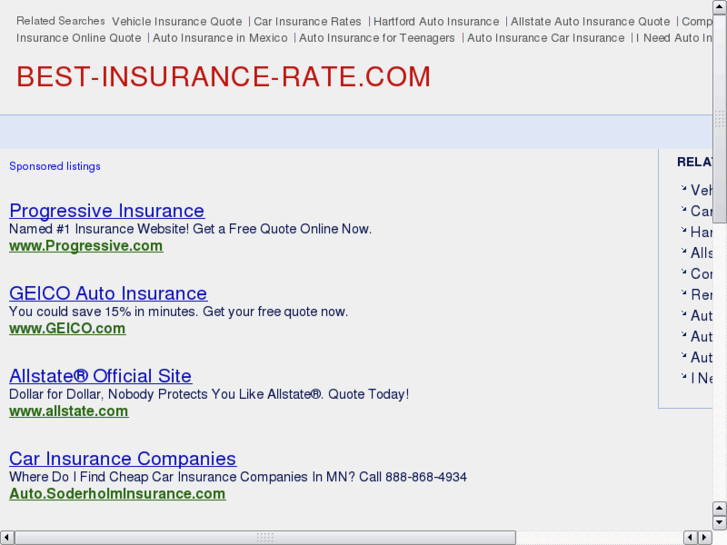727x545 pixels.
Task: Follow Auto.SoderholmInsurance.com link
Action: tap(117, 494)
